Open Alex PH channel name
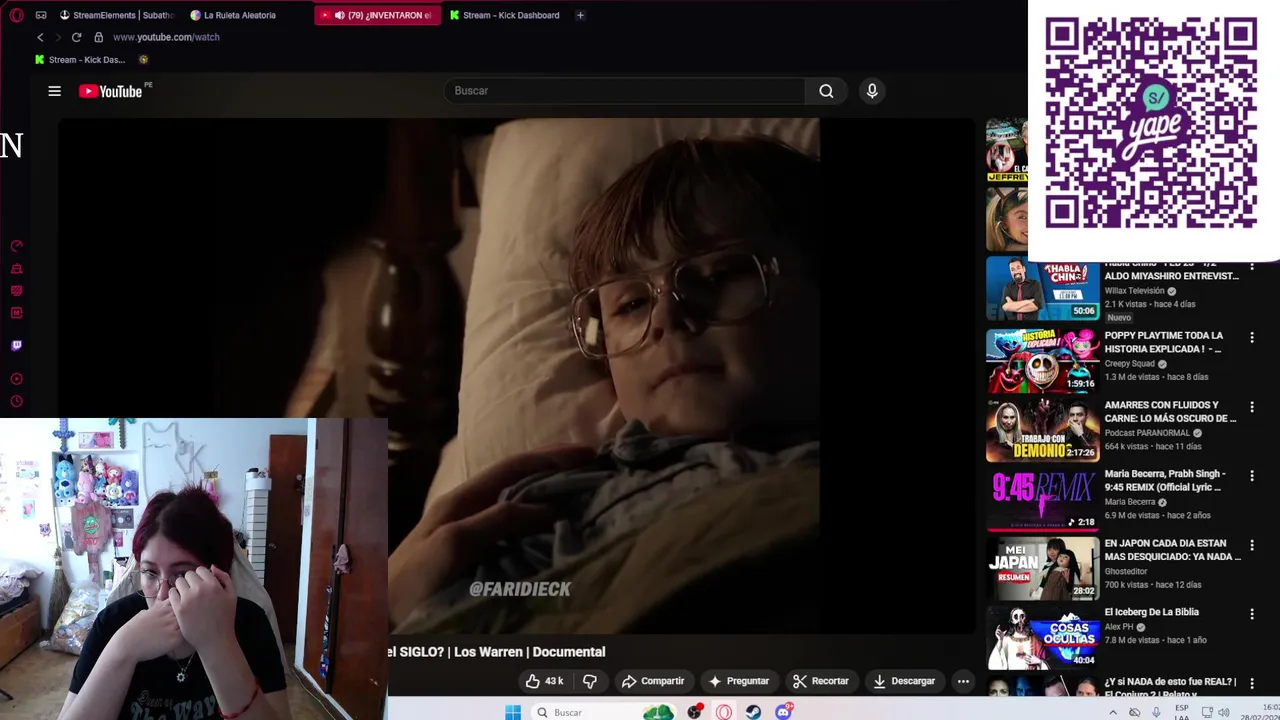 point(1119,627)
